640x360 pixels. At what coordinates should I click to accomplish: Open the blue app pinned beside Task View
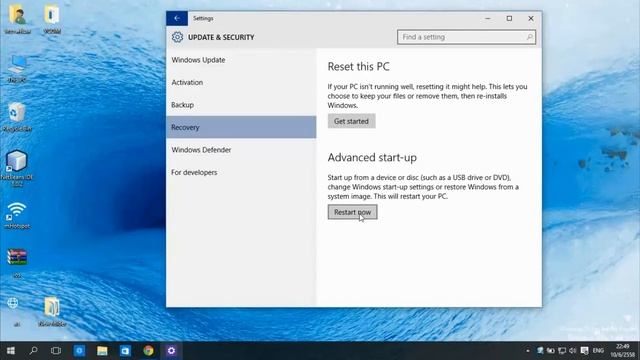click(x=79, y=351)
